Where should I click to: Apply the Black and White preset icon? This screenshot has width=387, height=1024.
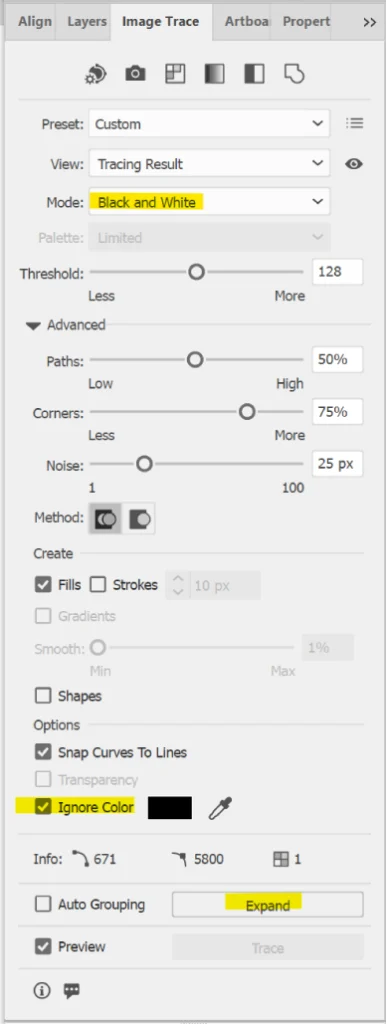[x=254, y=74]
